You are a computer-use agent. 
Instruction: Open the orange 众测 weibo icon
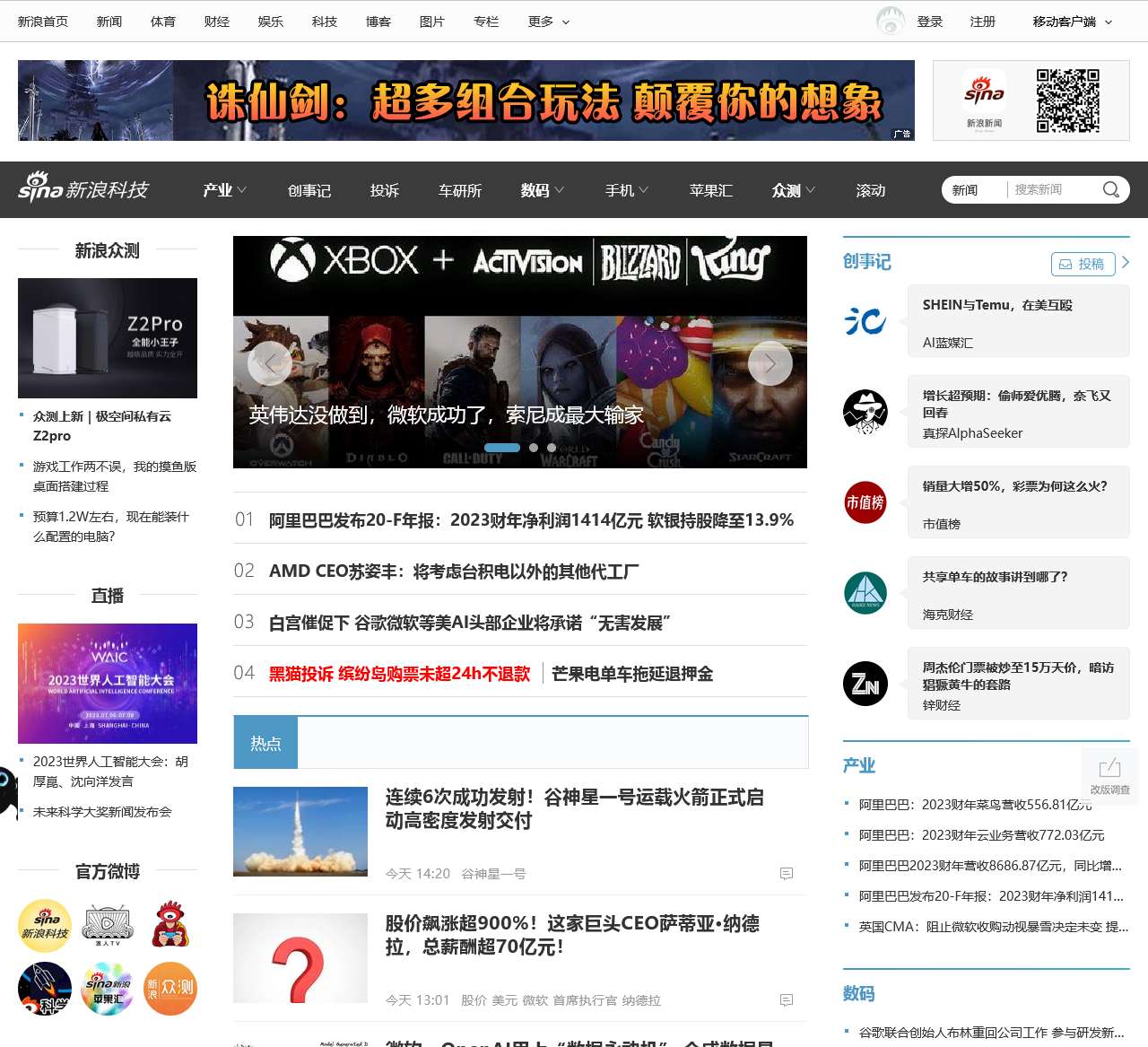(170, 989)
